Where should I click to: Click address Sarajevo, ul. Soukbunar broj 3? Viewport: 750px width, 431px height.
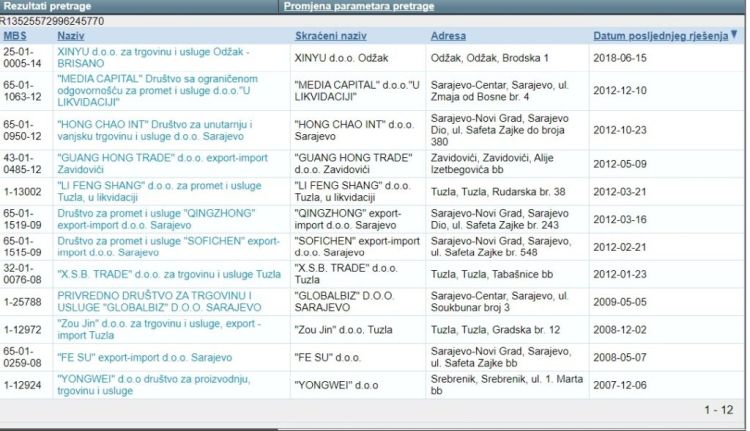[500, 302]
